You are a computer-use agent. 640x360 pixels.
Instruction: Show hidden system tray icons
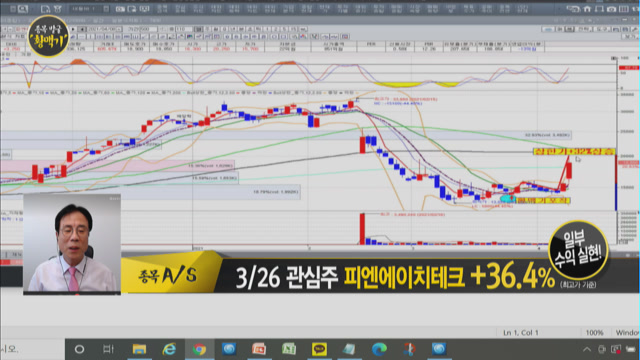pyautogui.click(x=587, y=349)
